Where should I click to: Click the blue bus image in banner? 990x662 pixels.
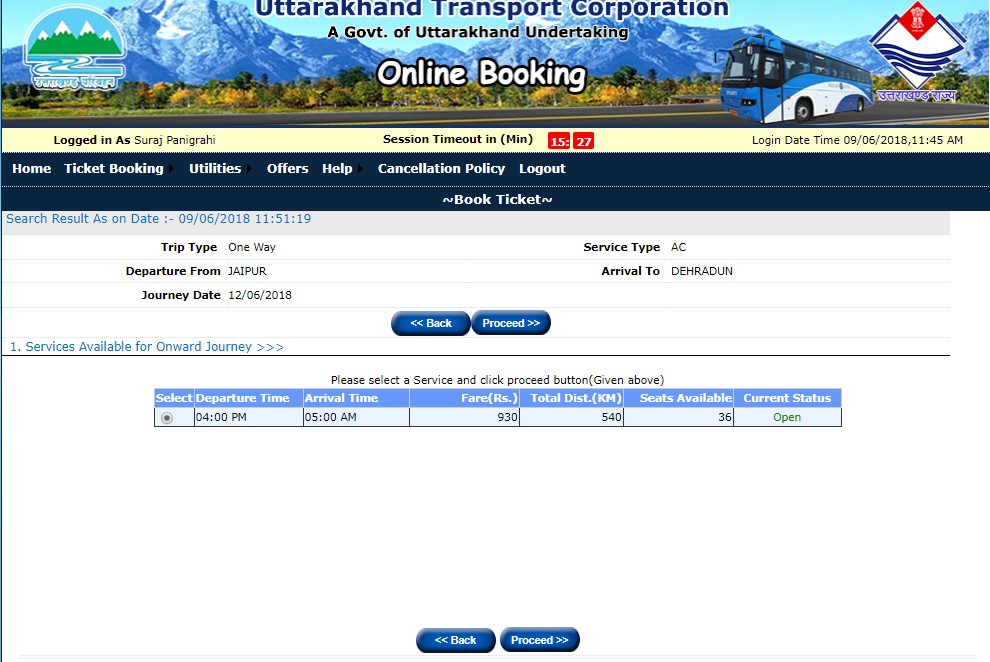(x=797, y=79)
